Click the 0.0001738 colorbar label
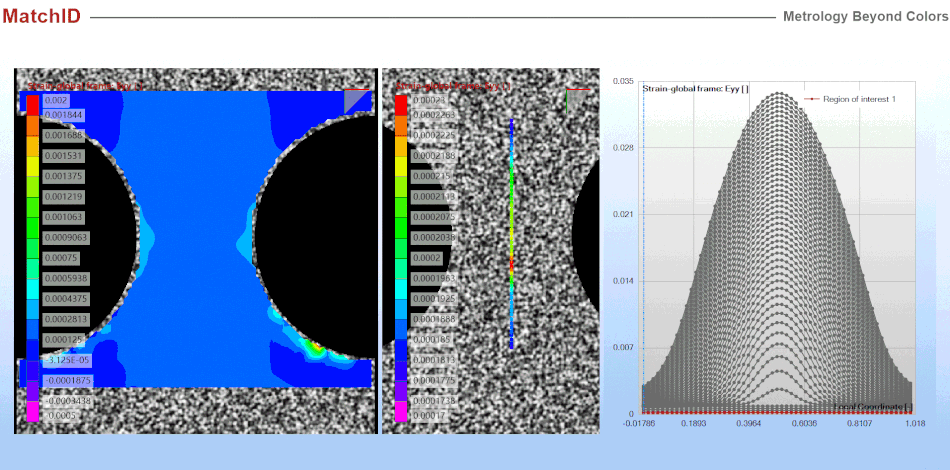The height and width of the screenshot is (470, 950). (x=433, y=401)
